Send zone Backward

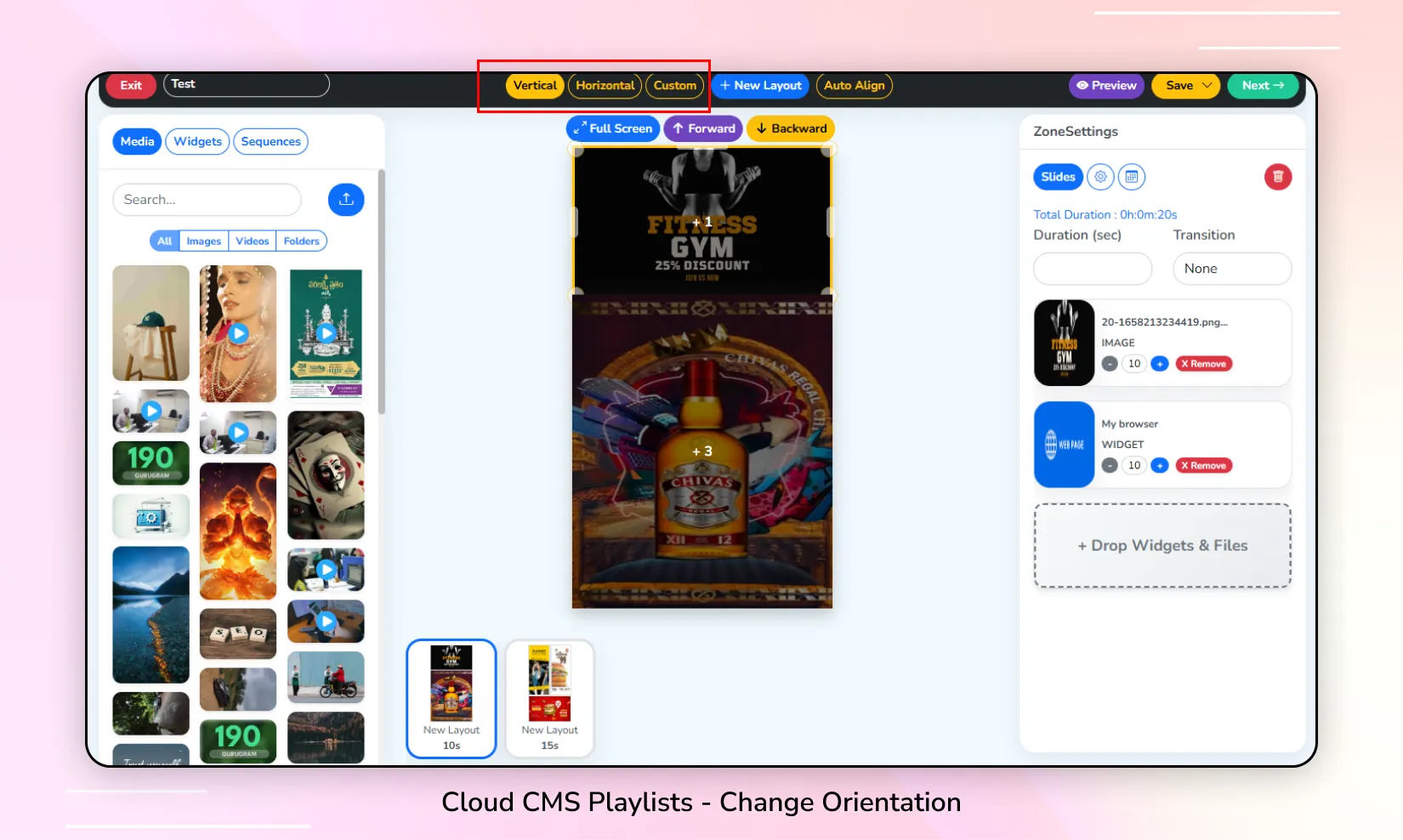tap(791, 128)
